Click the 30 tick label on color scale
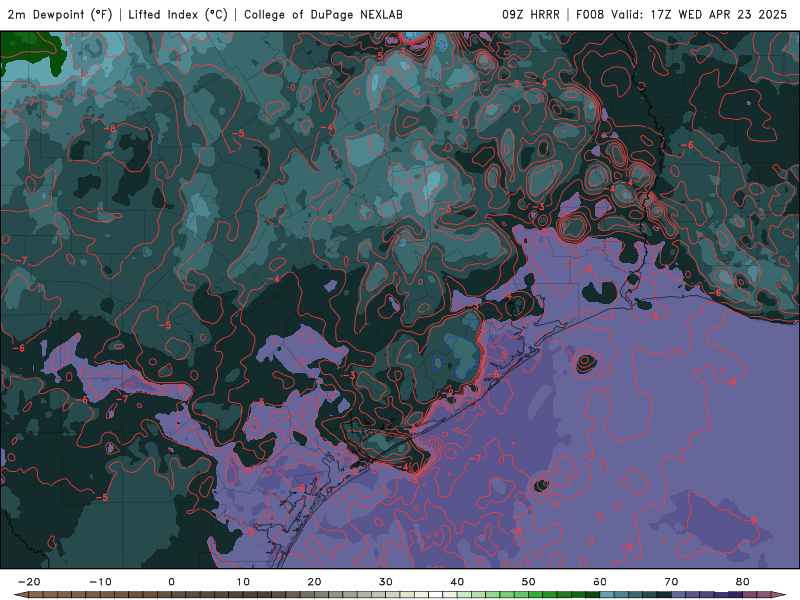800x600 pixels. click(386, 582)
